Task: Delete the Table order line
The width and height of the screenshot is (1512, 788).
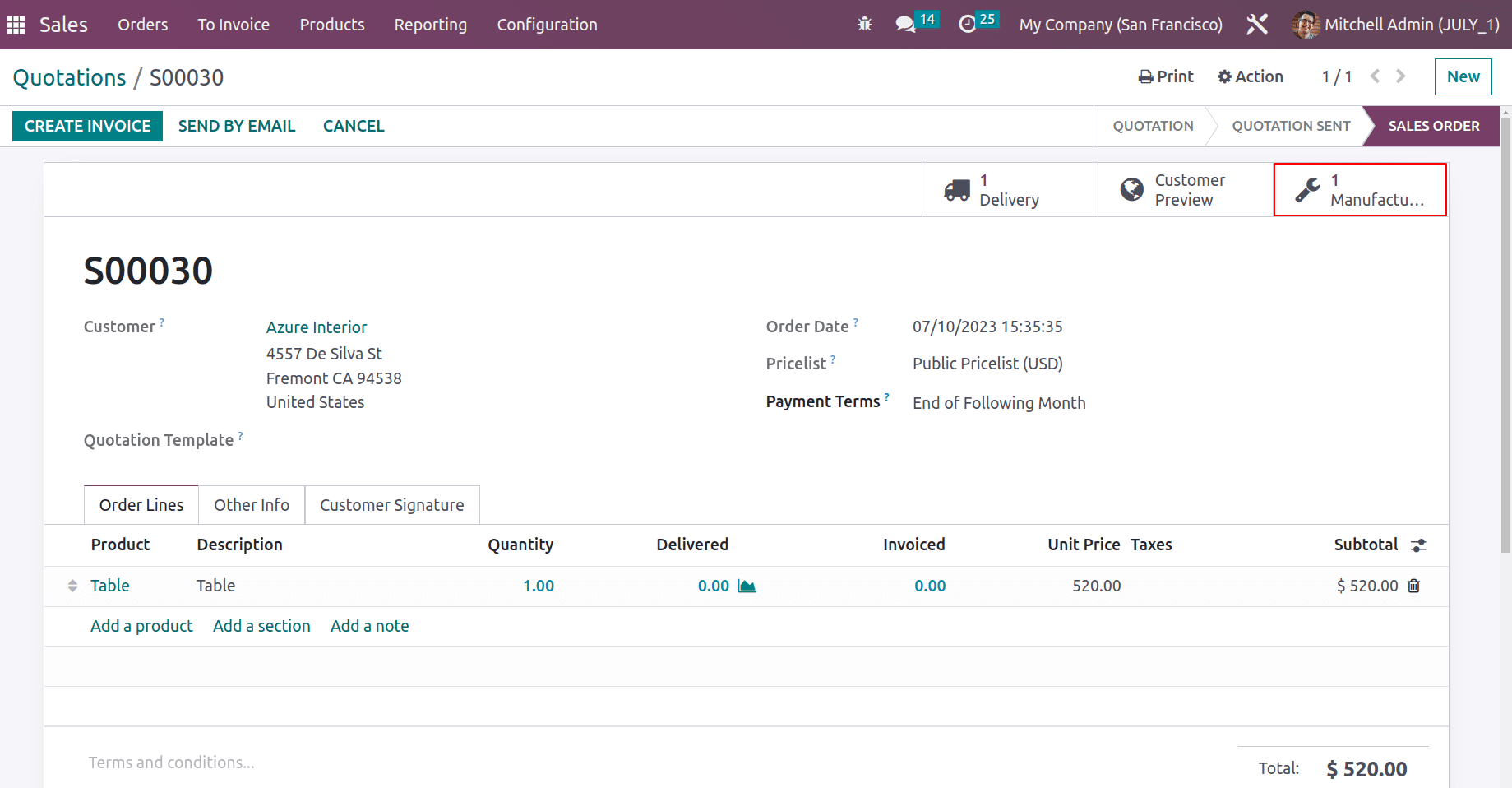Action: pyautogui.click(x=1414, y=586)
